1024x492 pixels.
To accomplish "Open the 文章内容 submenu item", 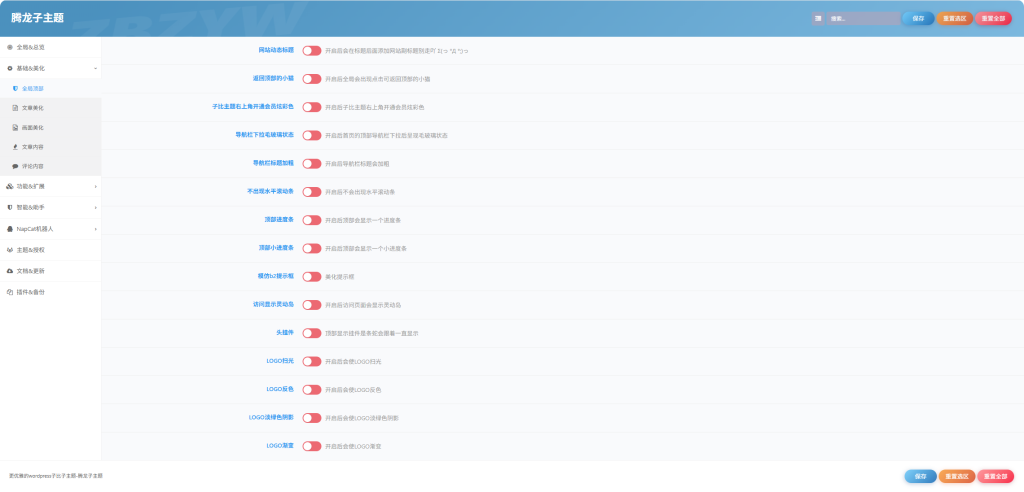I will tap(33, 146).
